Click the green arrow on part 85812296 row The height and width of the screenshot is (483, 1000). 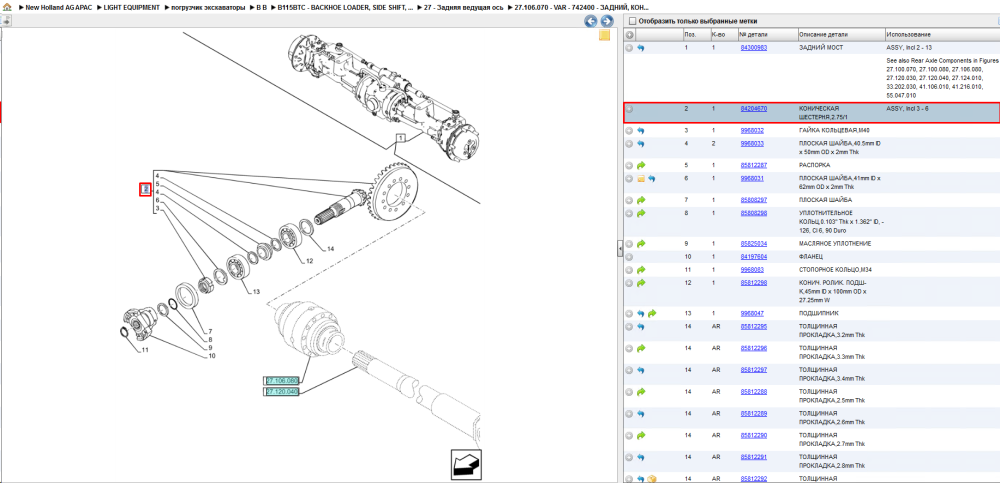coord(640,348)
